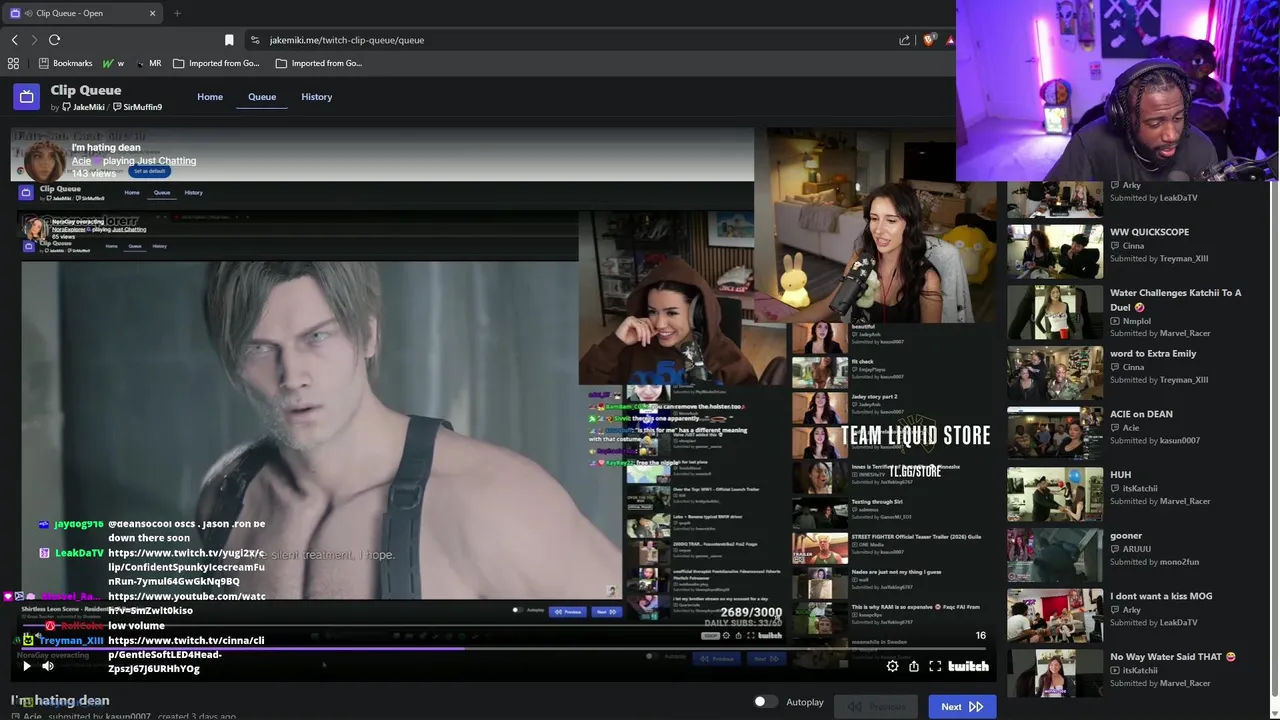Screen dimensions: 1280x720
Task: Toggle the Autoplay switch
Action: [765, 702]
